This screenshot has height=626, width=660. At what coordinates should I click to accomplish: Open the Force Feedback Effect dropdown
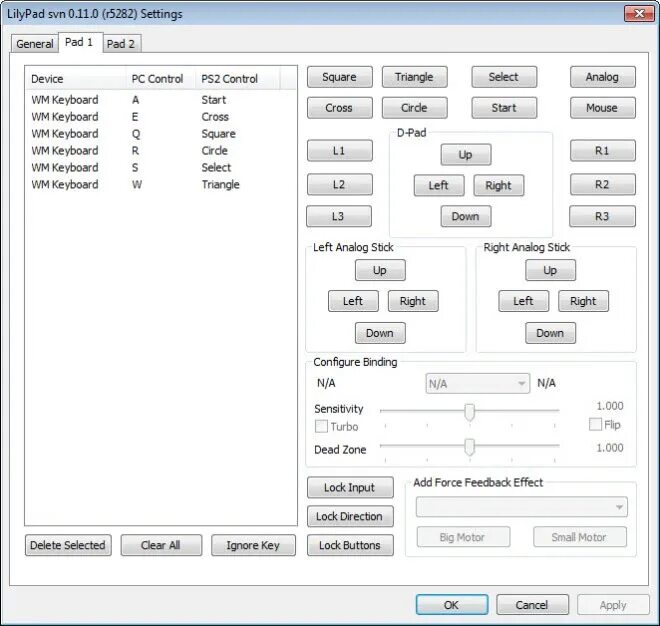point(522,507)
